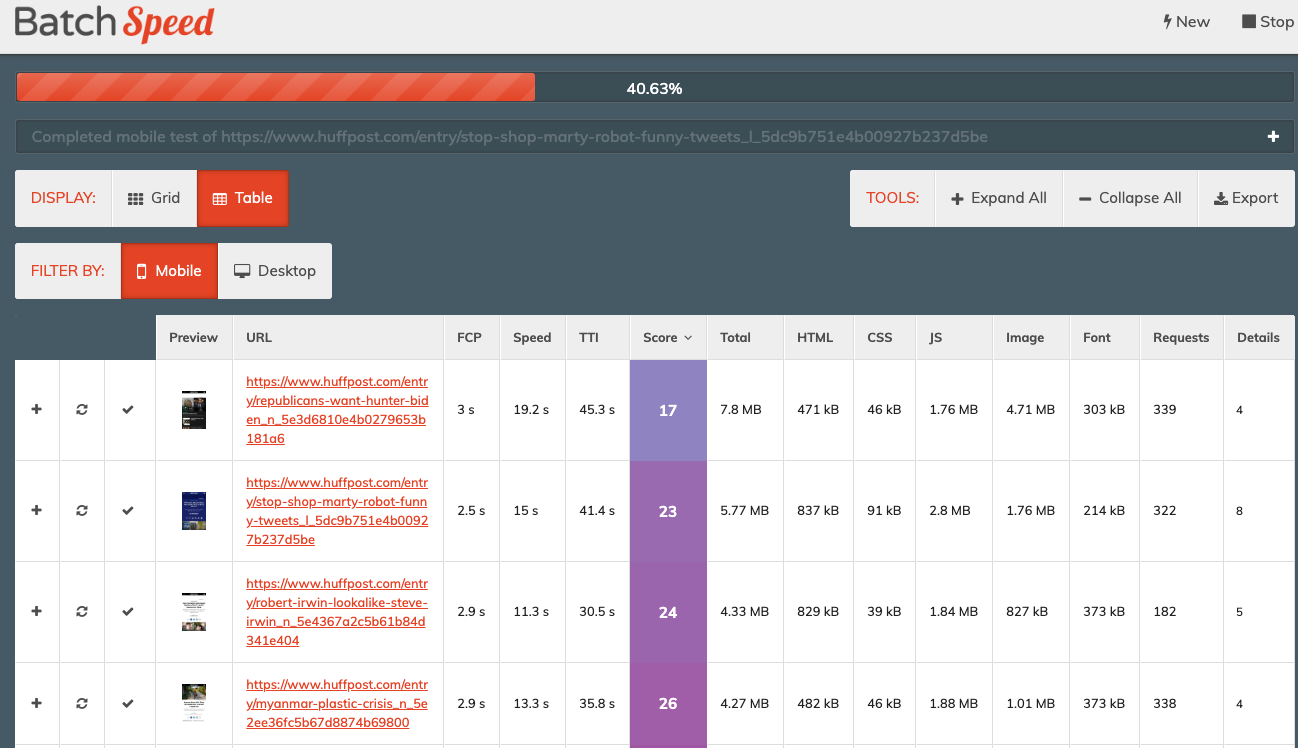Toggle checkmark for stop-shop-marty-robot row

tap(128, 511)
